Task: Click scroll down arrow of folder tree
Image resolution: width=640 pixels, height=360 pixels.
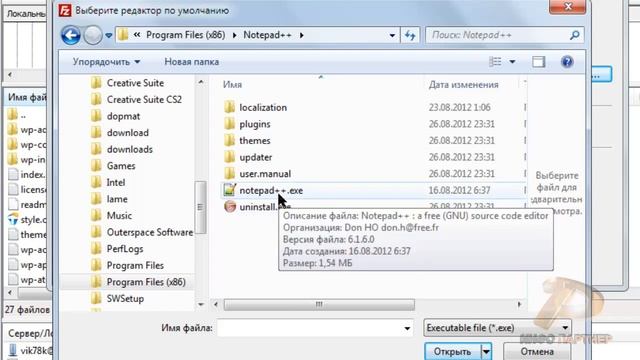Action: (201, 304)
